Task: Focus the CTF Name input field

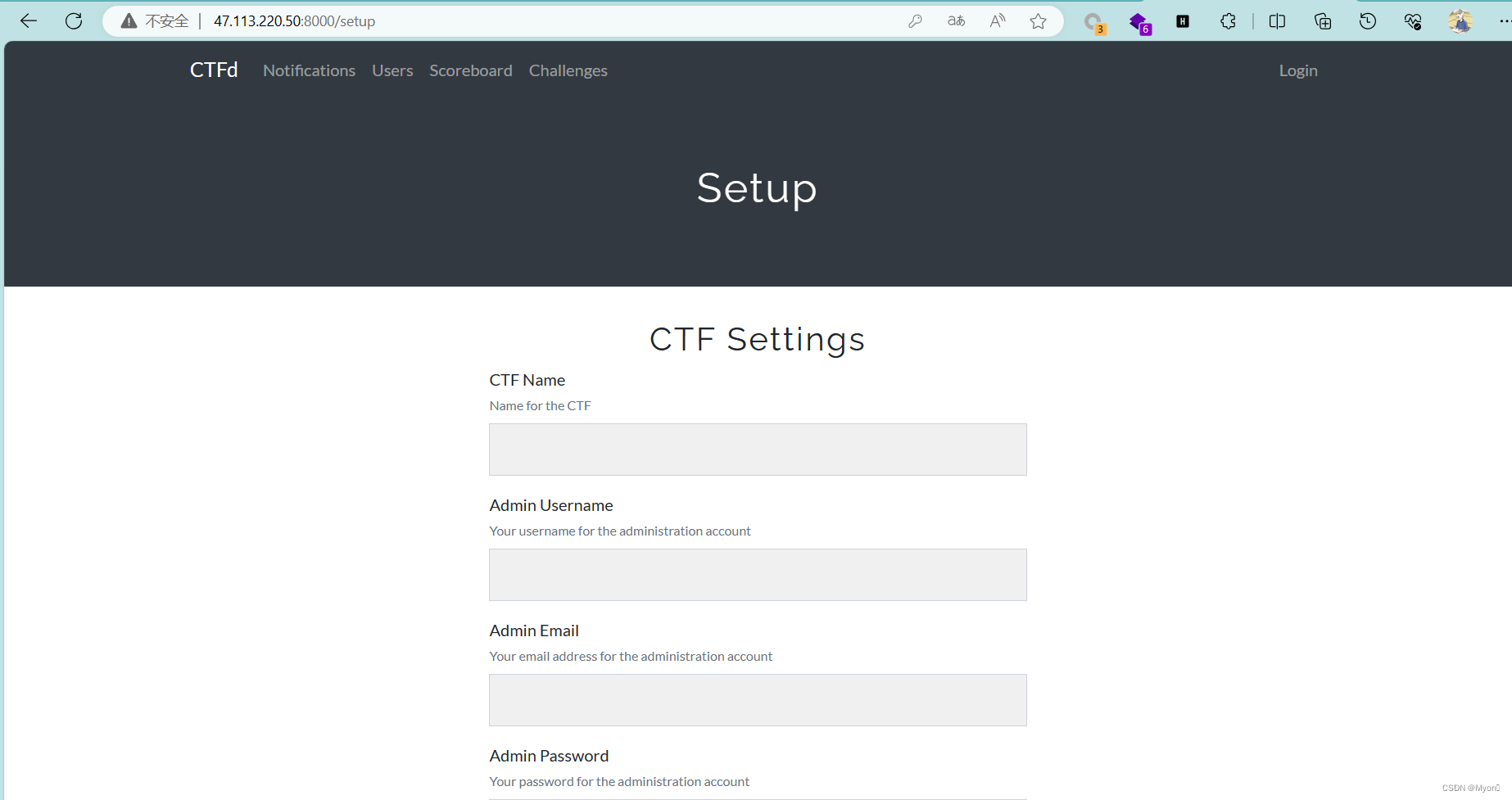Action: click(758, 450)
